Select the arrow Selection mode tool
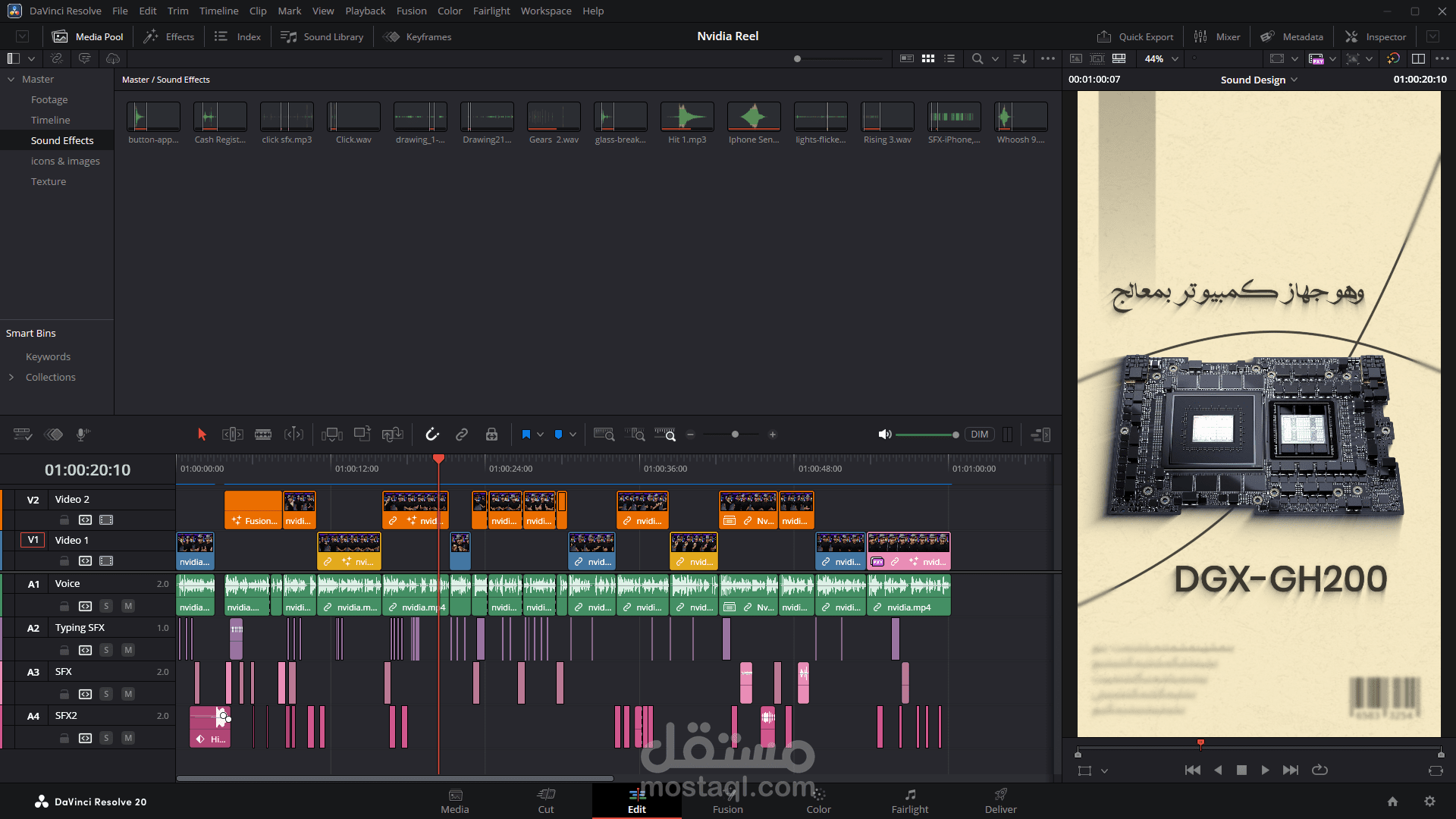The image size is (1456, 819). tap(202, 435)
